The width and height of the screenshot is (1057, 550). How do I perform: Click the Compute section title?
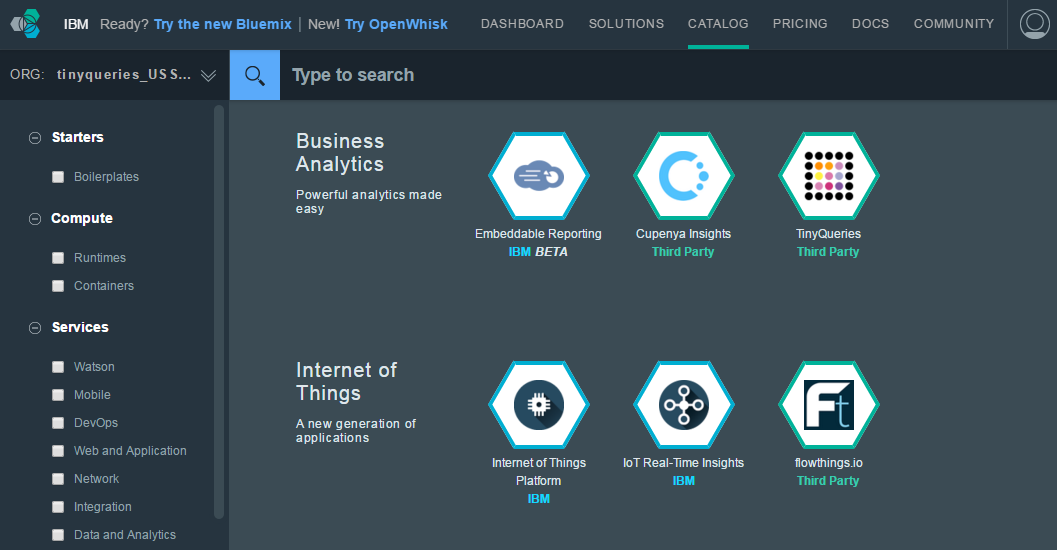[82, 218]
